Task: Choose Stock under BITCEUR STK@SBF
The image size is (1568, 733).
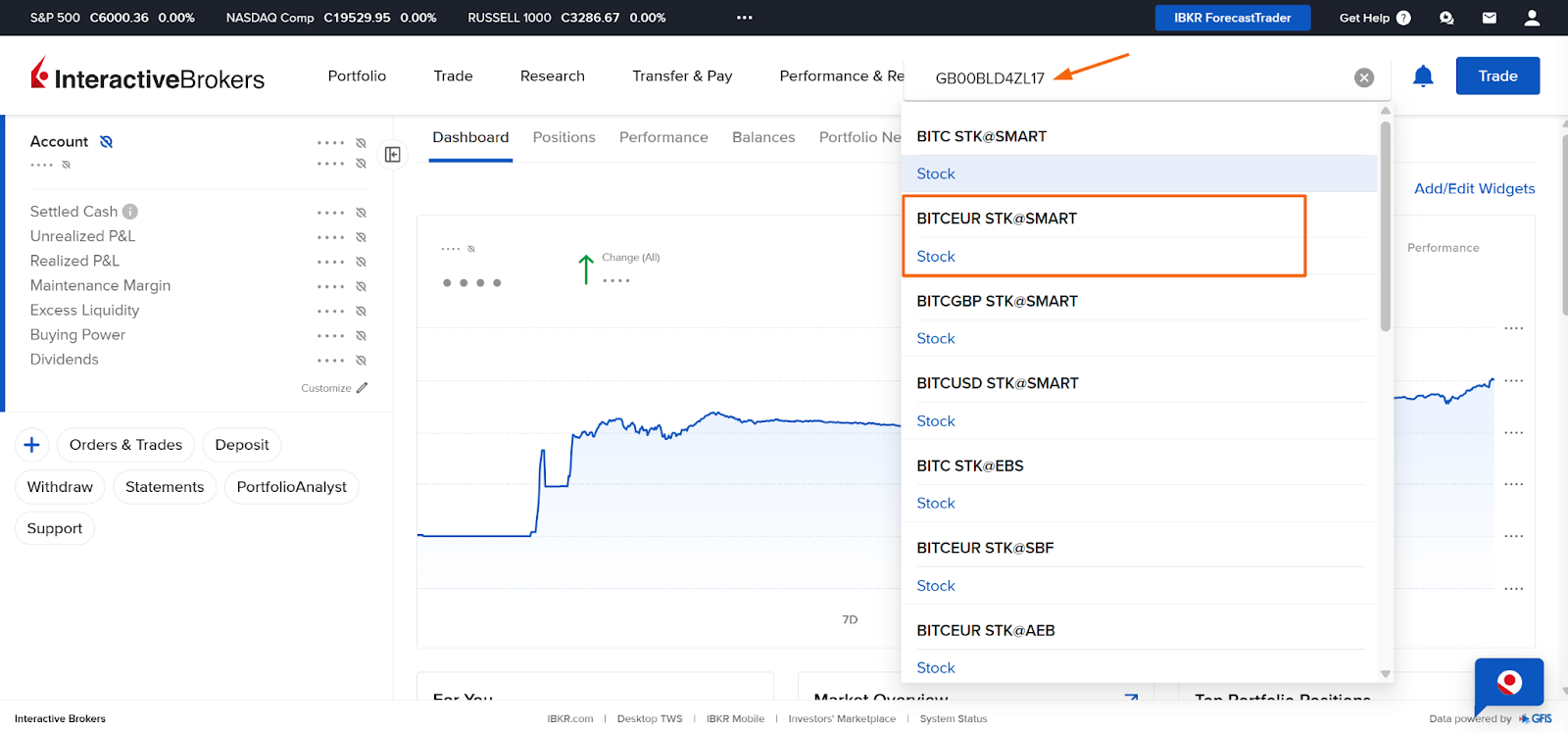Action: tap(936, 586)
